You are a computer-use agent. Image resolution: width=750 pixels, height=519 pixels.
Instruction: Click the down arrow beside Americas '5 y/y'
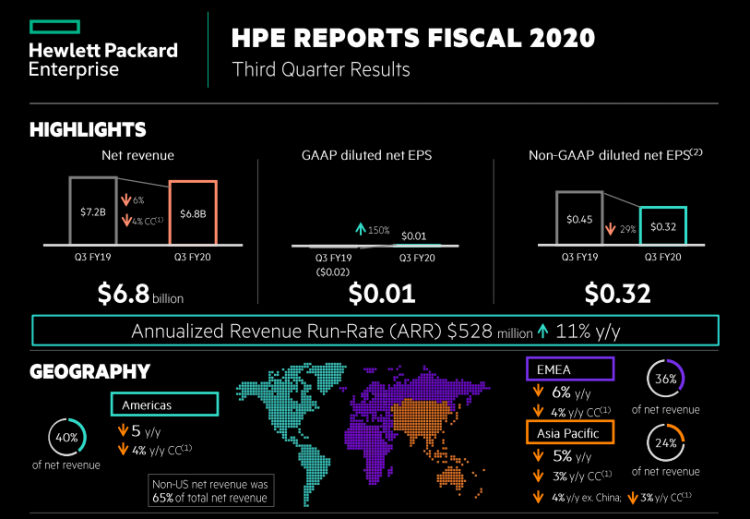(123, 431)
